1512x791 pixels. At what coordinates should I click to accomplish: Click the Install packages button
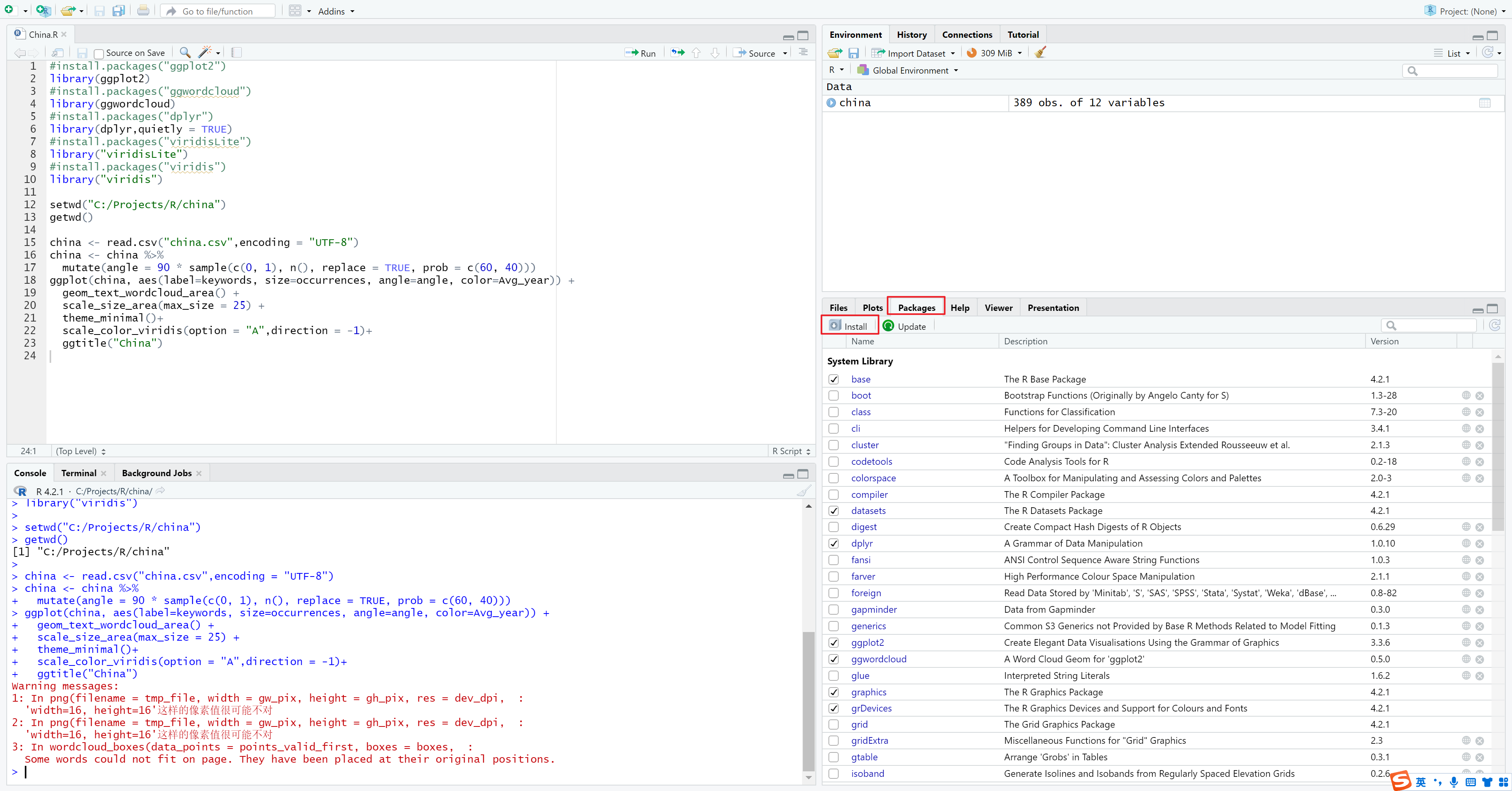point(849,326)
